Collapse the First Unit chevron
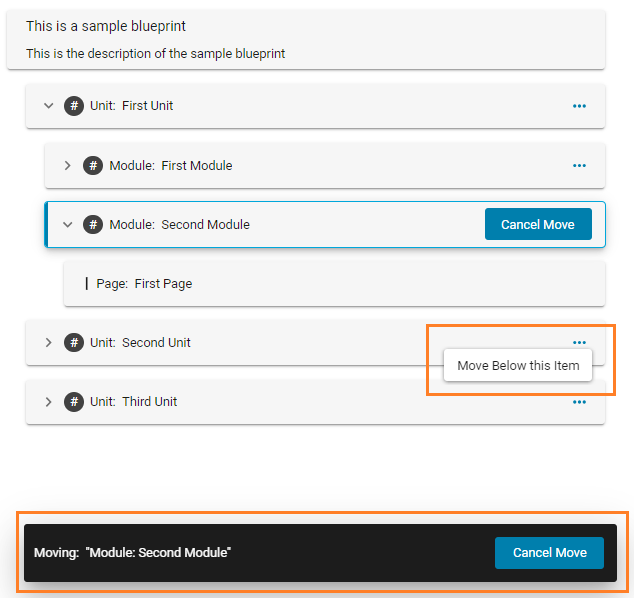The image size is (634, 598). point(48,106)
